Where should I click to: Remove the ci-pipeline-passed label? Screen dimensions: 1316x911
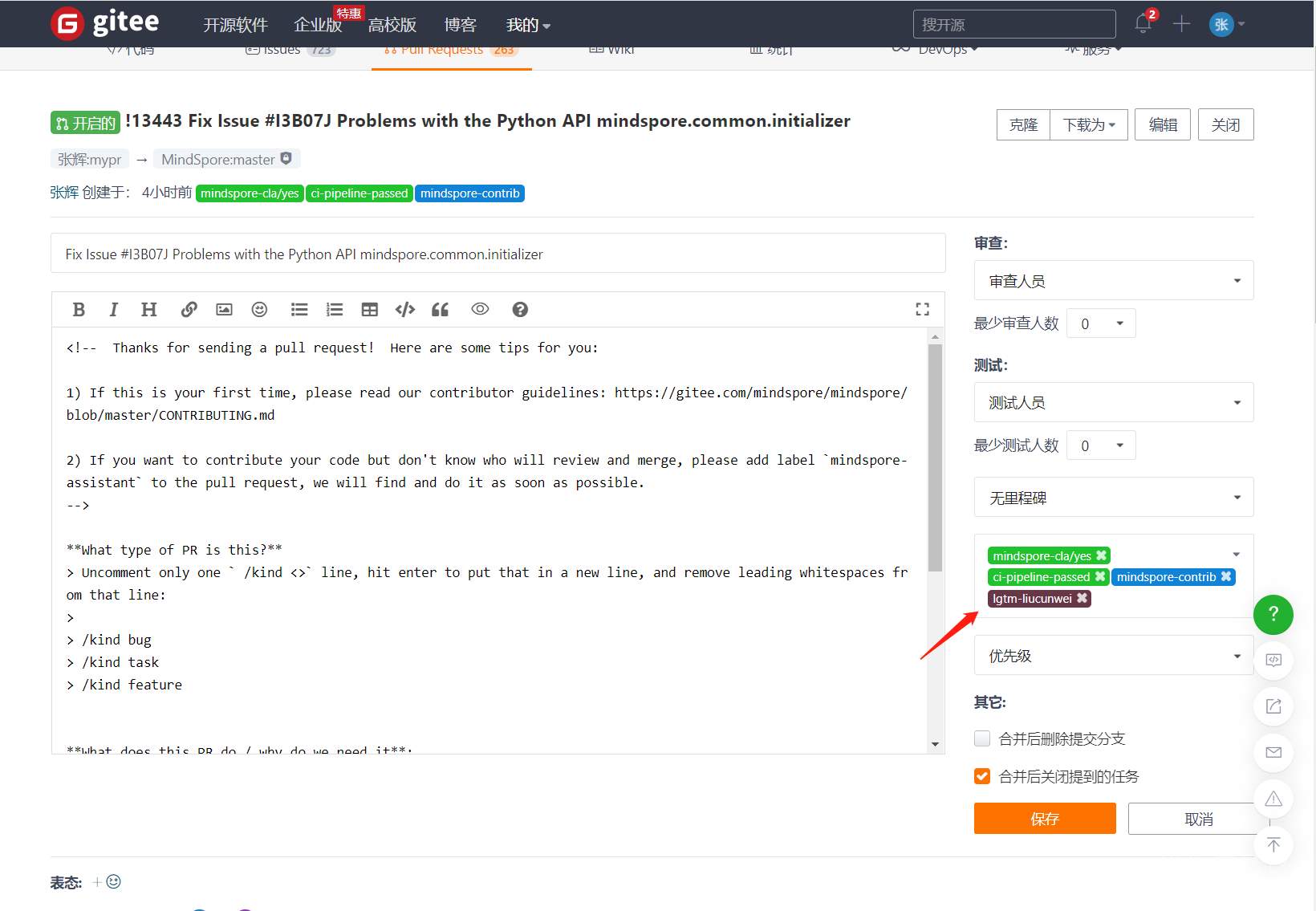point(1099,576)
